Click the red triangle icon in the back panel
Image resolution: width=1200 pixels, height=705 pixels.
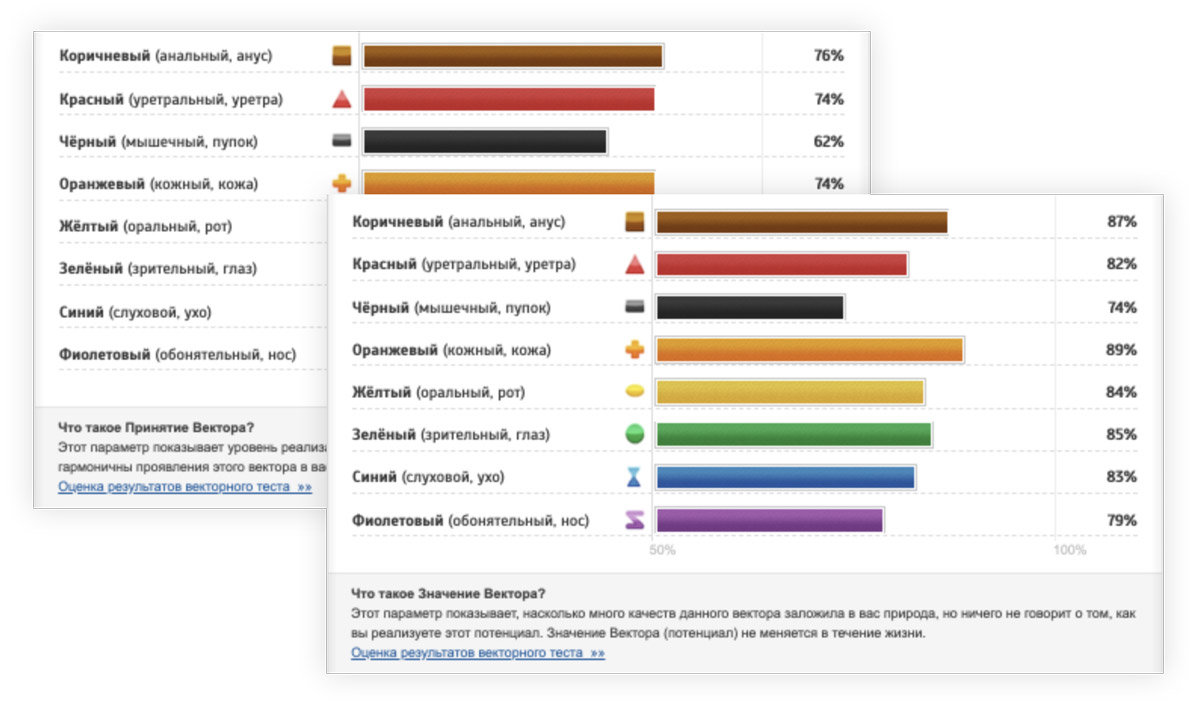tap(342, 99)
